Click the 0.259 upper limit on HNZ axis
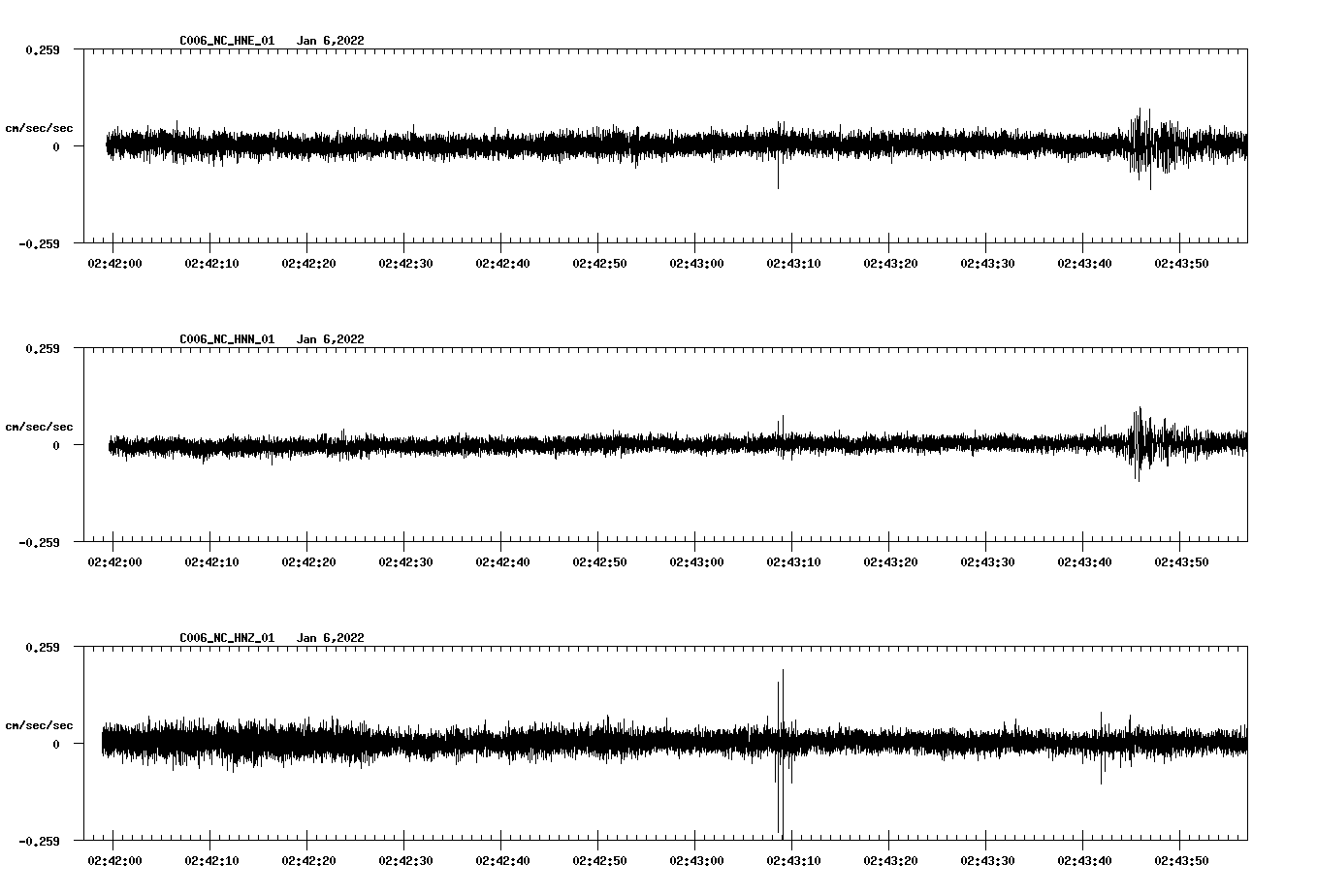 point(43,647)
